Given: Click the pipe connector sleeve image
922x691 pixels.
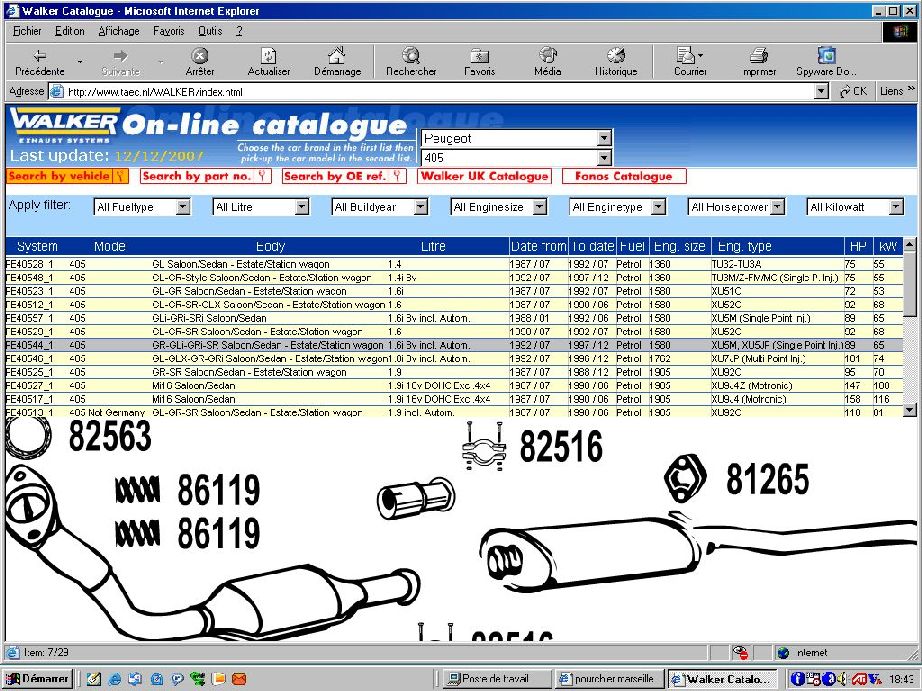Looking at the screenshot, I should tap(416, 499).
